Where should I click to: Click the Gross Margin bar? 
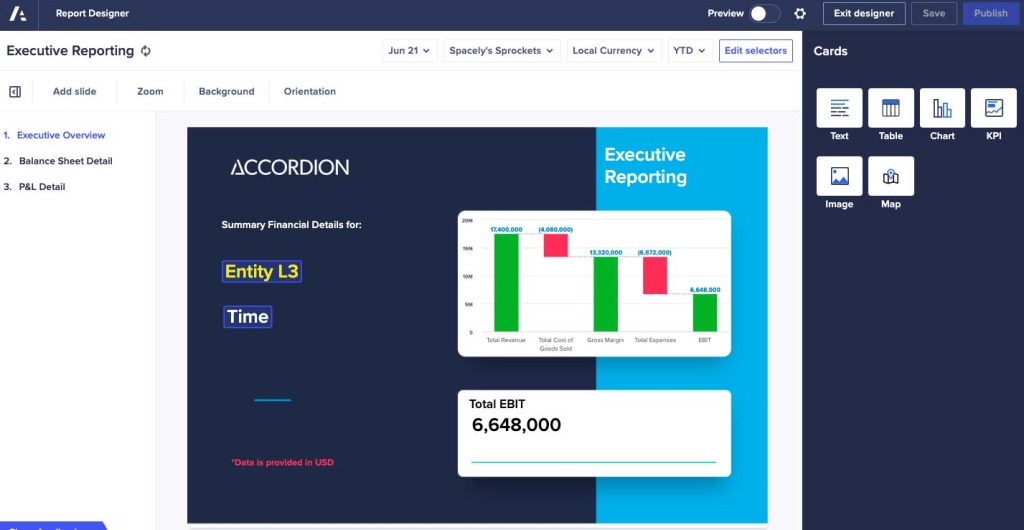605,294
